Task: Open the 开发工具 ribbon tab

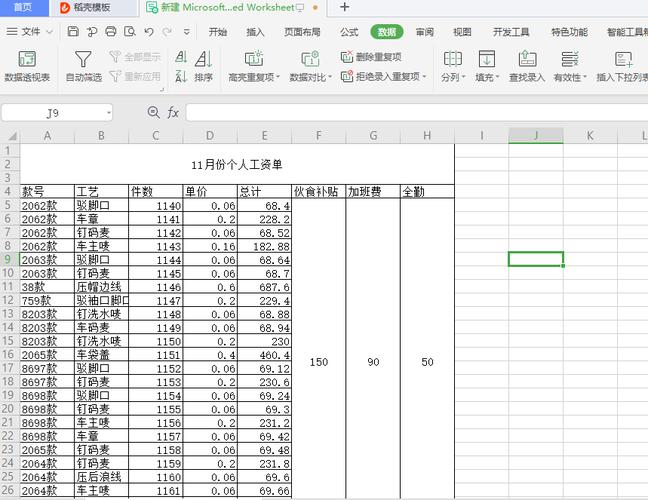Action: pyautogui.click(x=511, y=32)
